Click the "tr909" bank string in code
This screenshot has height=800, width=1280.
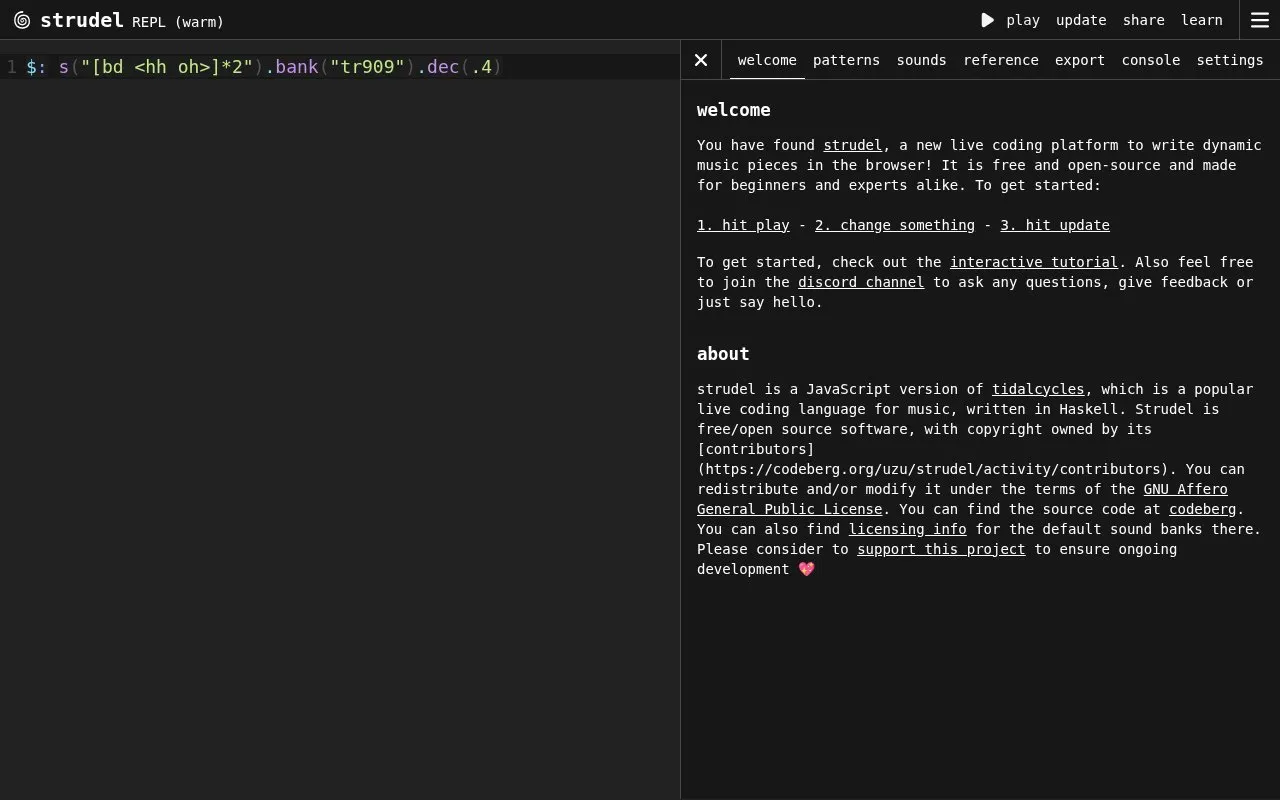(367, 67)
